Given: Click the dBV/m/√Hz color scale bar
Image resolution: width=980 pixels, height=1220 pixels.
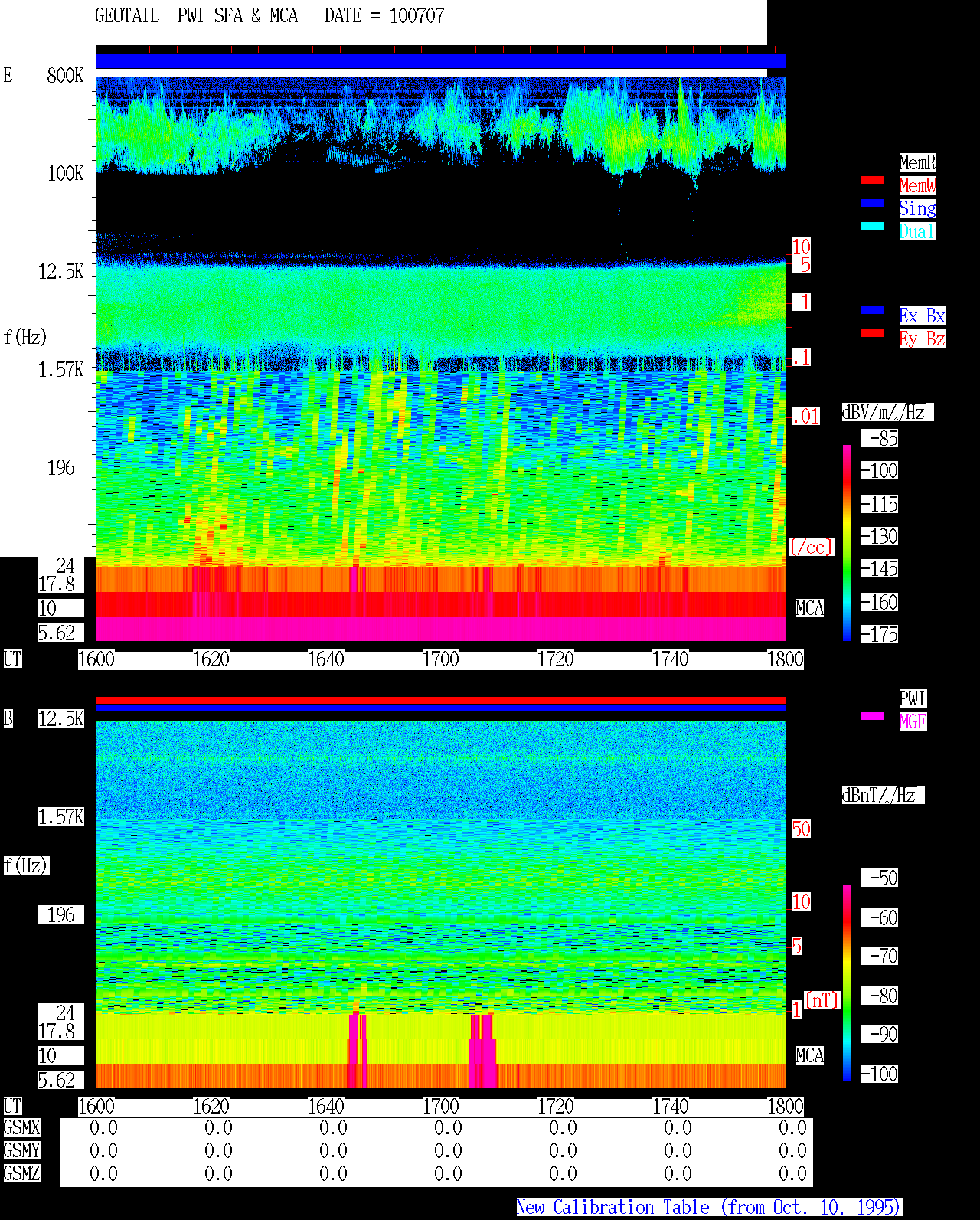Looking at the screenshot, I should click(x=847, y=542).
